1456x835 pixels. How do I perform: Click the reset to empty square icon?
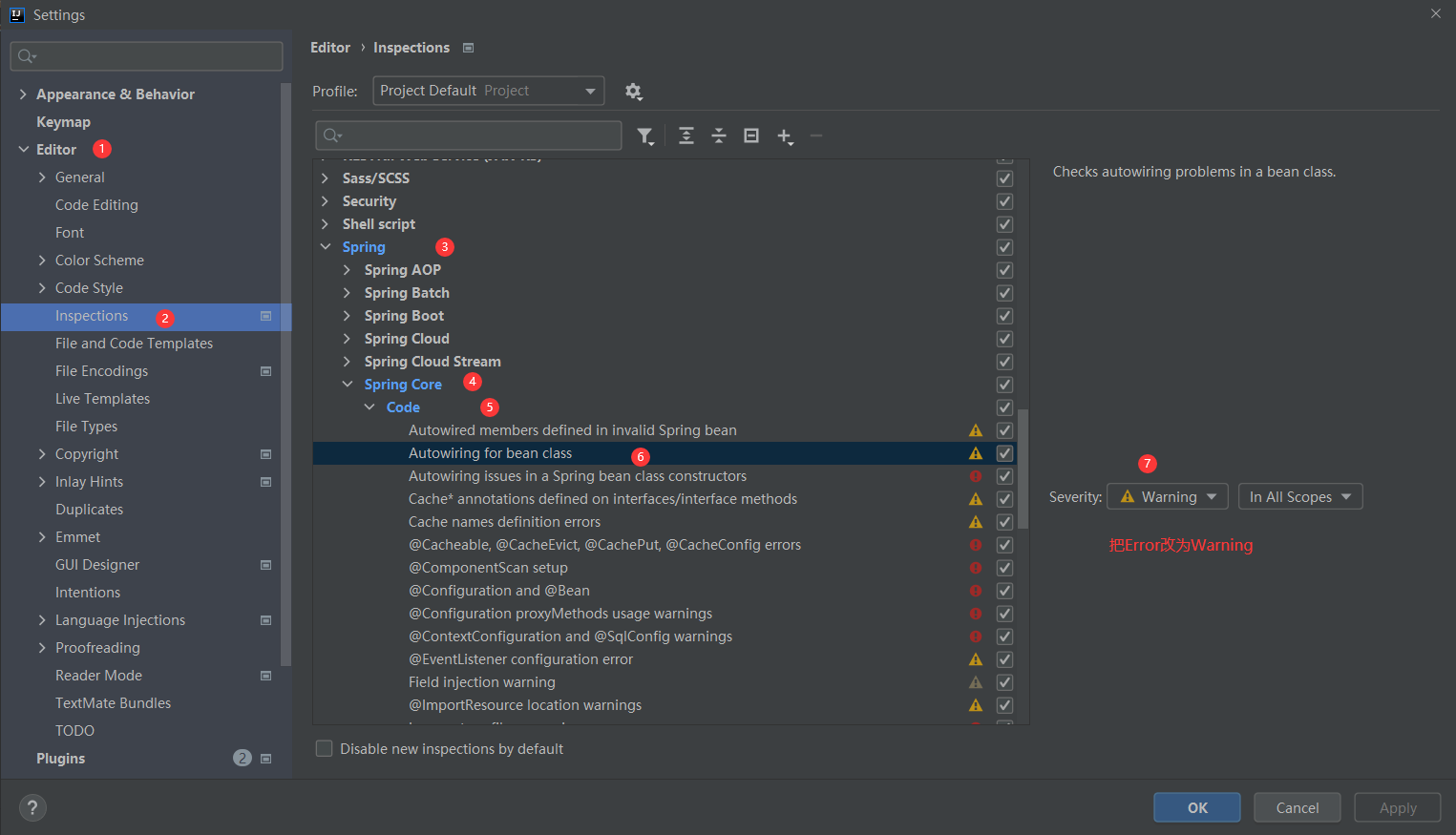pyautogui.click(x=751, y=136)
